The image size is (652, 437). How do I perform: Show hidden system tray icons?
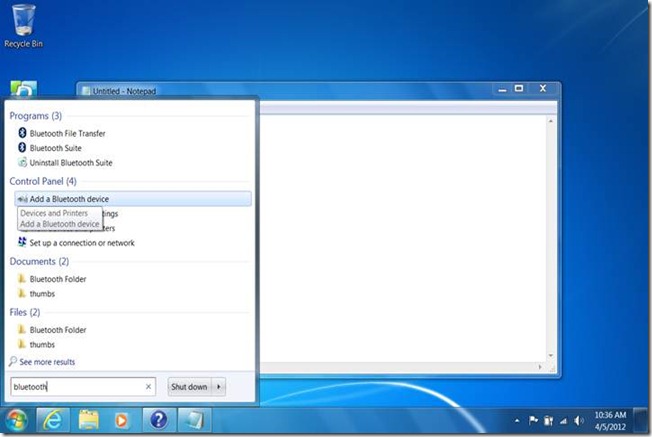coord(517,420)
